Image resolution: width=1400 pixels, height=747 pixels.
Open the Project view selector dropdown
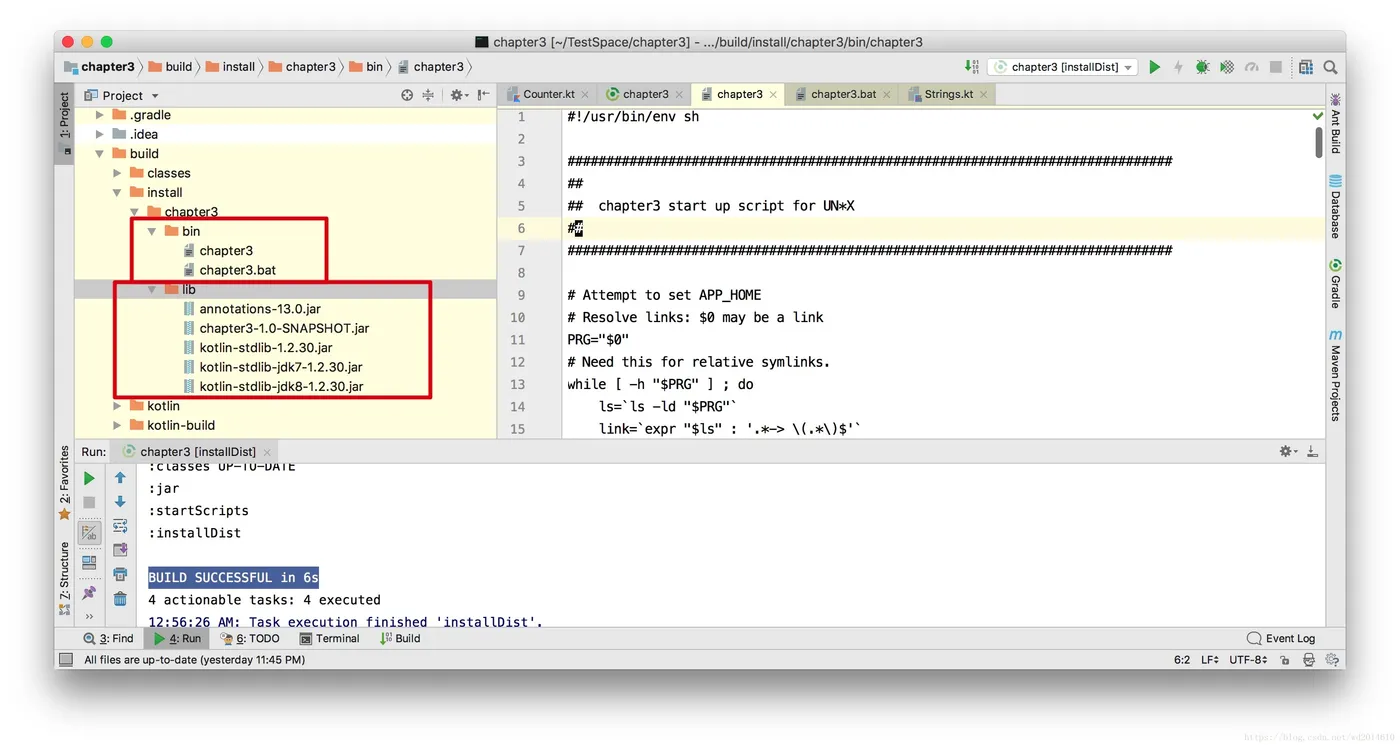[122, 95]
